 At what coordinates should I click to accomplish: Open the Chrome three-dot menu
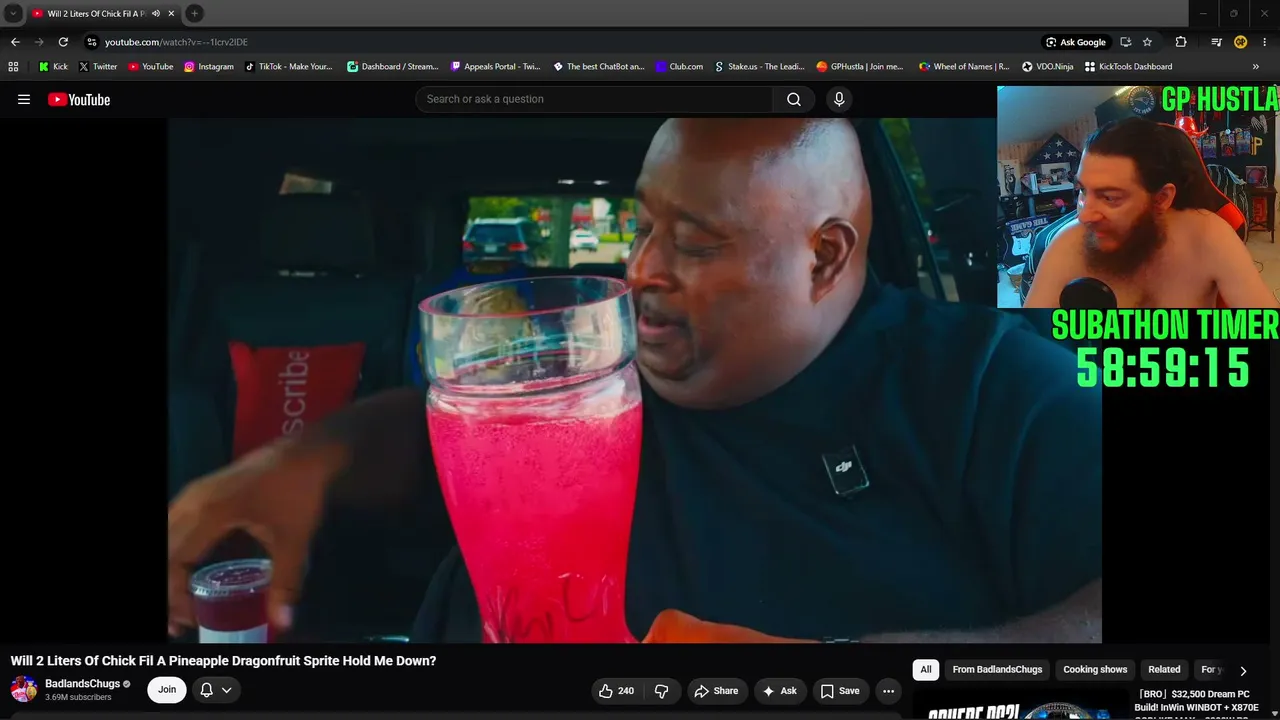[x=1265, y=42]
